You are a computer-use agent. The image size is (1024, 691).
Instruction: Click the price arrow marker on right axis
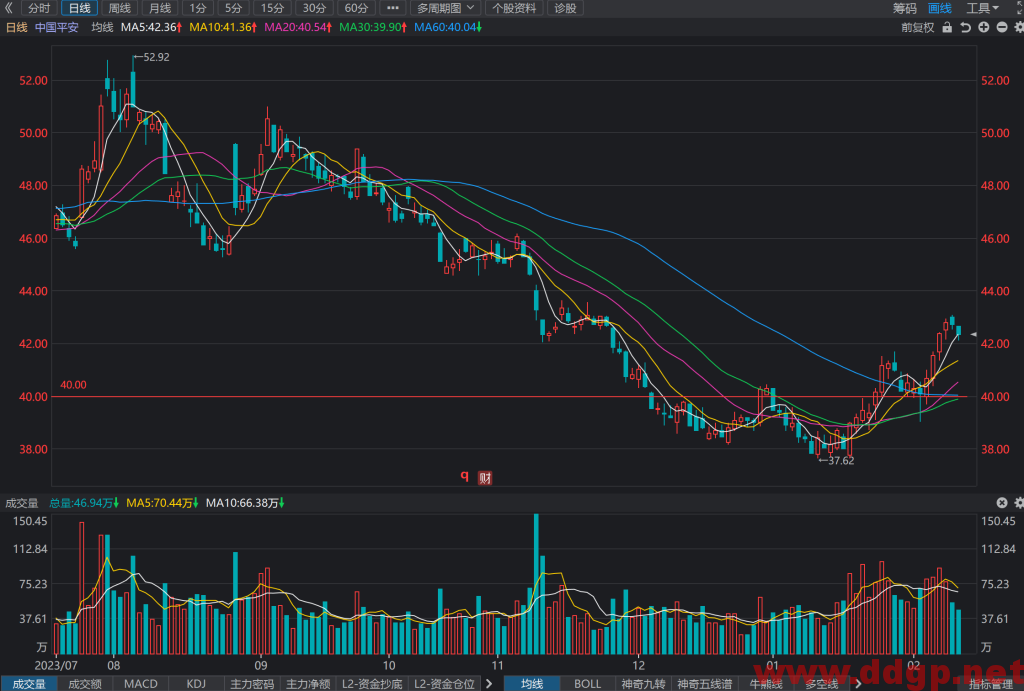(x=973, y=334)
